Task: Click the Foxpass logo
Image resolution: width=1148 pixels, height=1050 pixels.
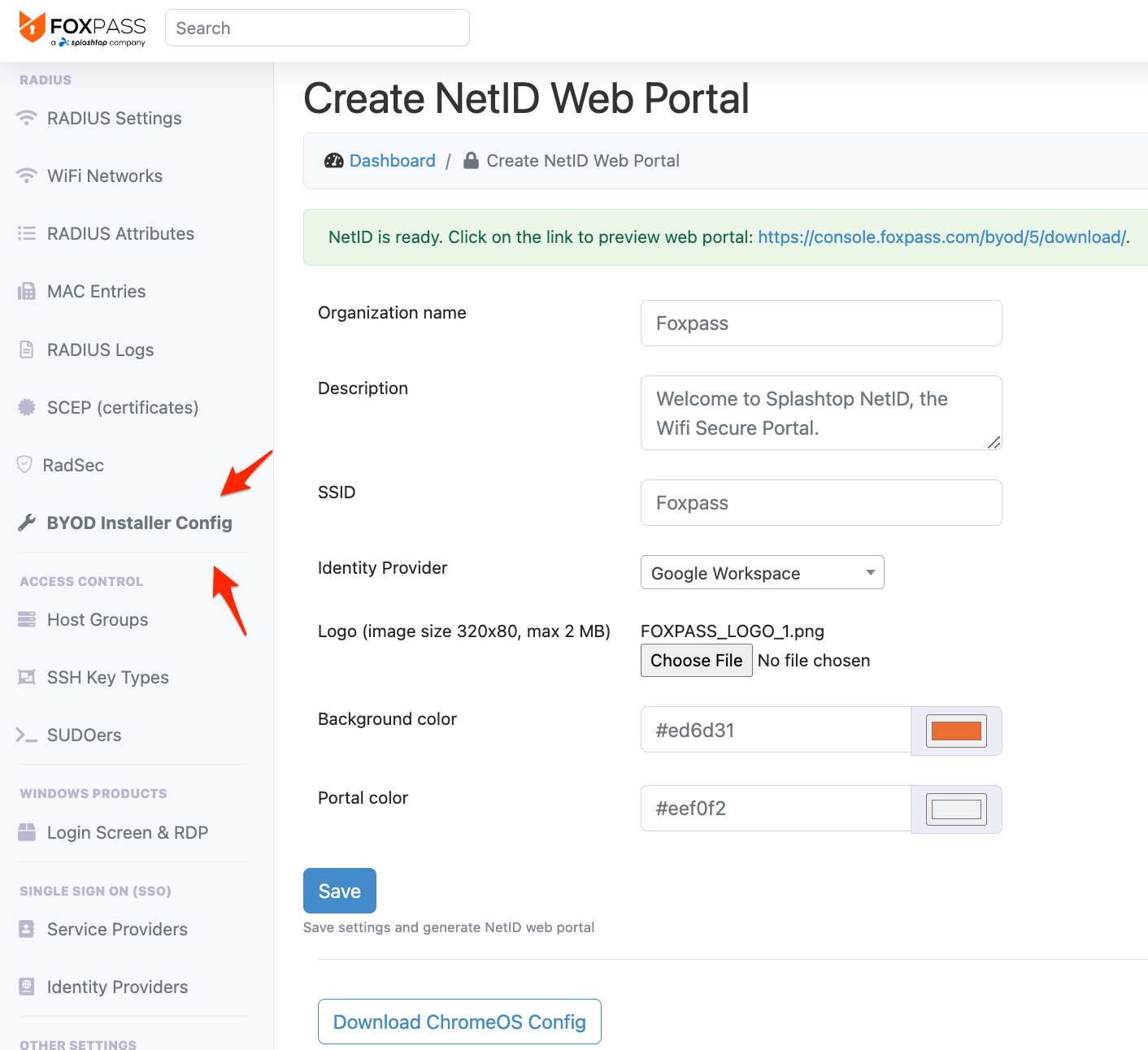Action: point(81,28)
